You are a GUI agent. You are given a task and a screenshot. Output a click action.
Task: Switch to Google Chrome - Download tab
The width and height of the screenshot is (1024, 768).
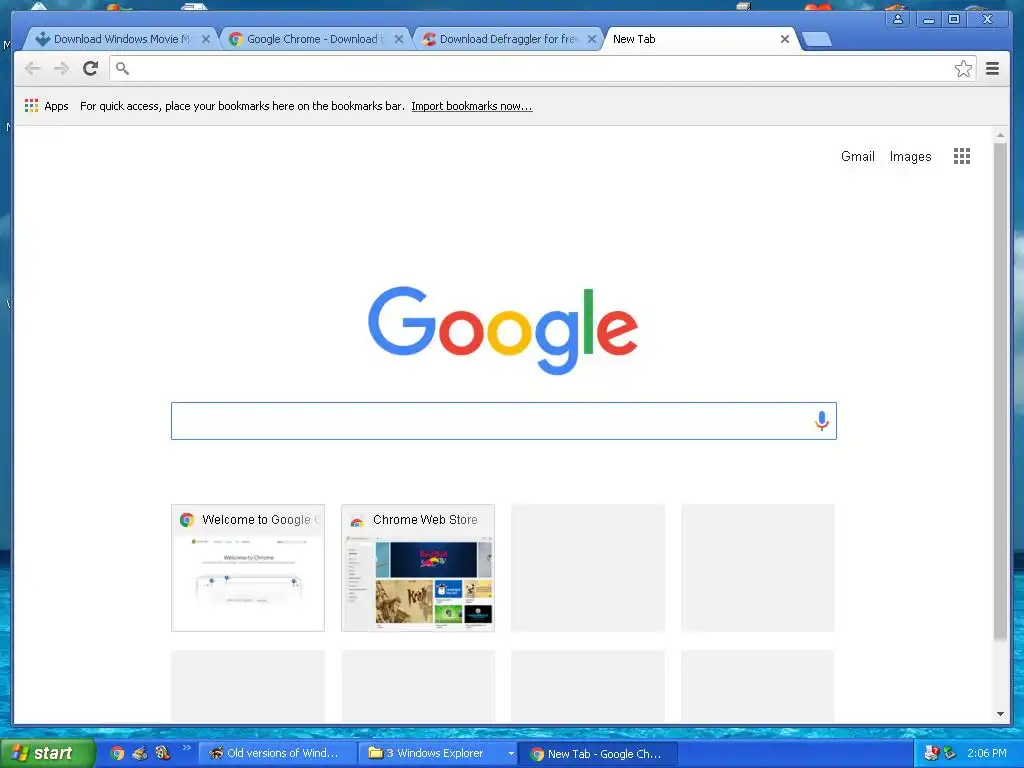tap(313, 39)
